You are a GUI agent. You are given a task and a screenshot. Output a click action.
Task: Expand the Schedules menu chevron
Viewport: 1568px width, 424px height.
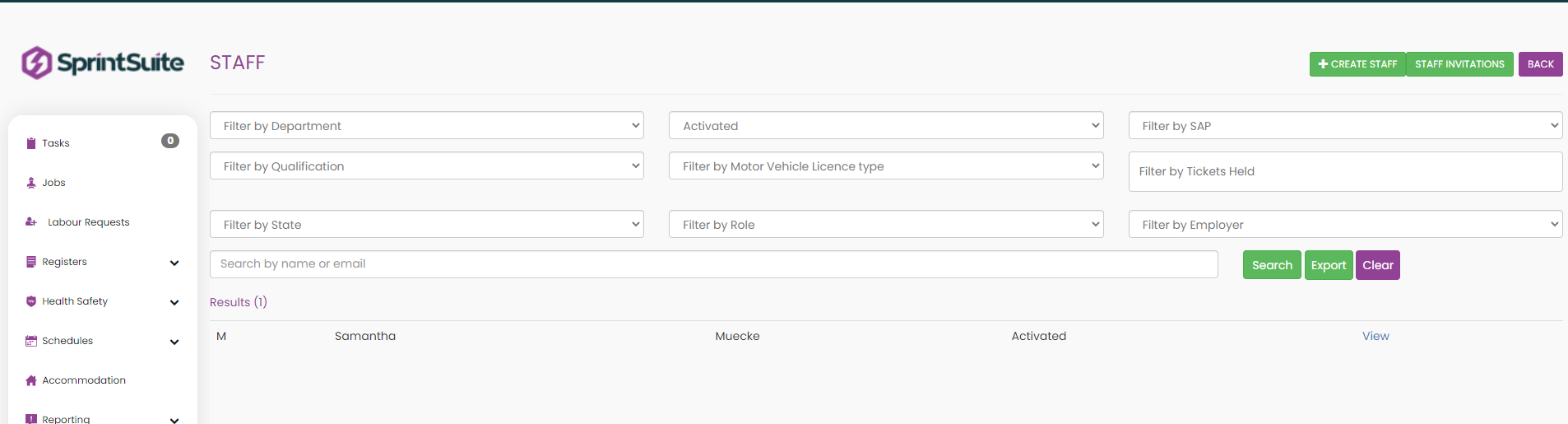[x=174, y=342]
